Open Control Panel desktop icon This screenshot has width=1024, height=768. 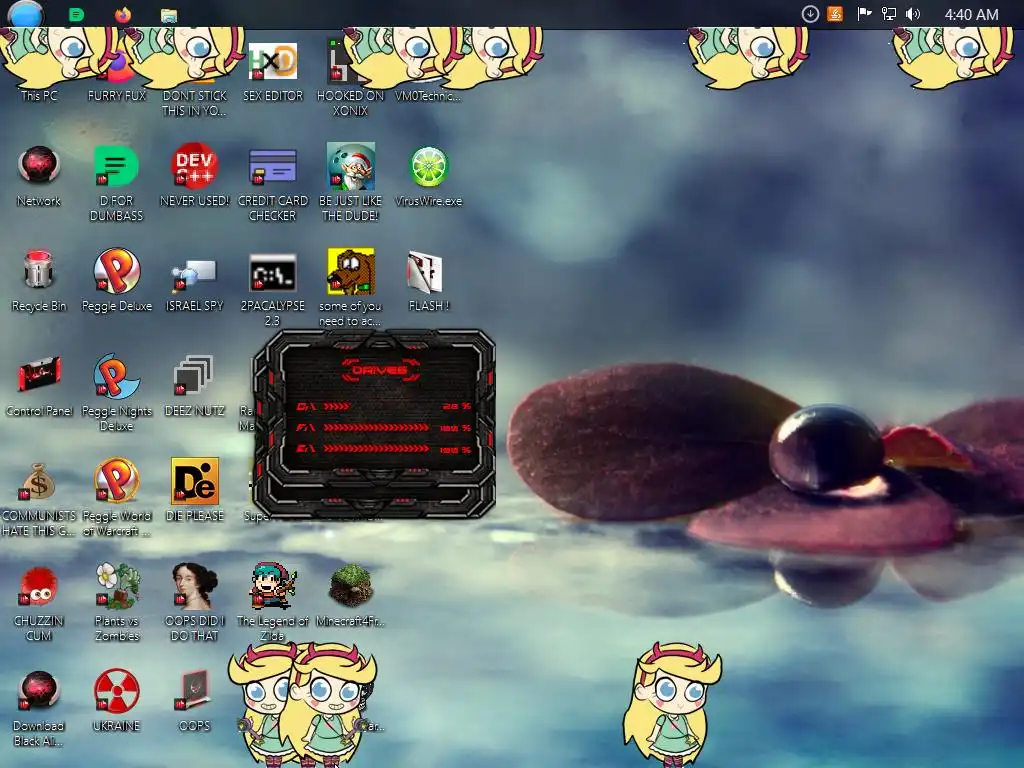click(x=39, y=387)
